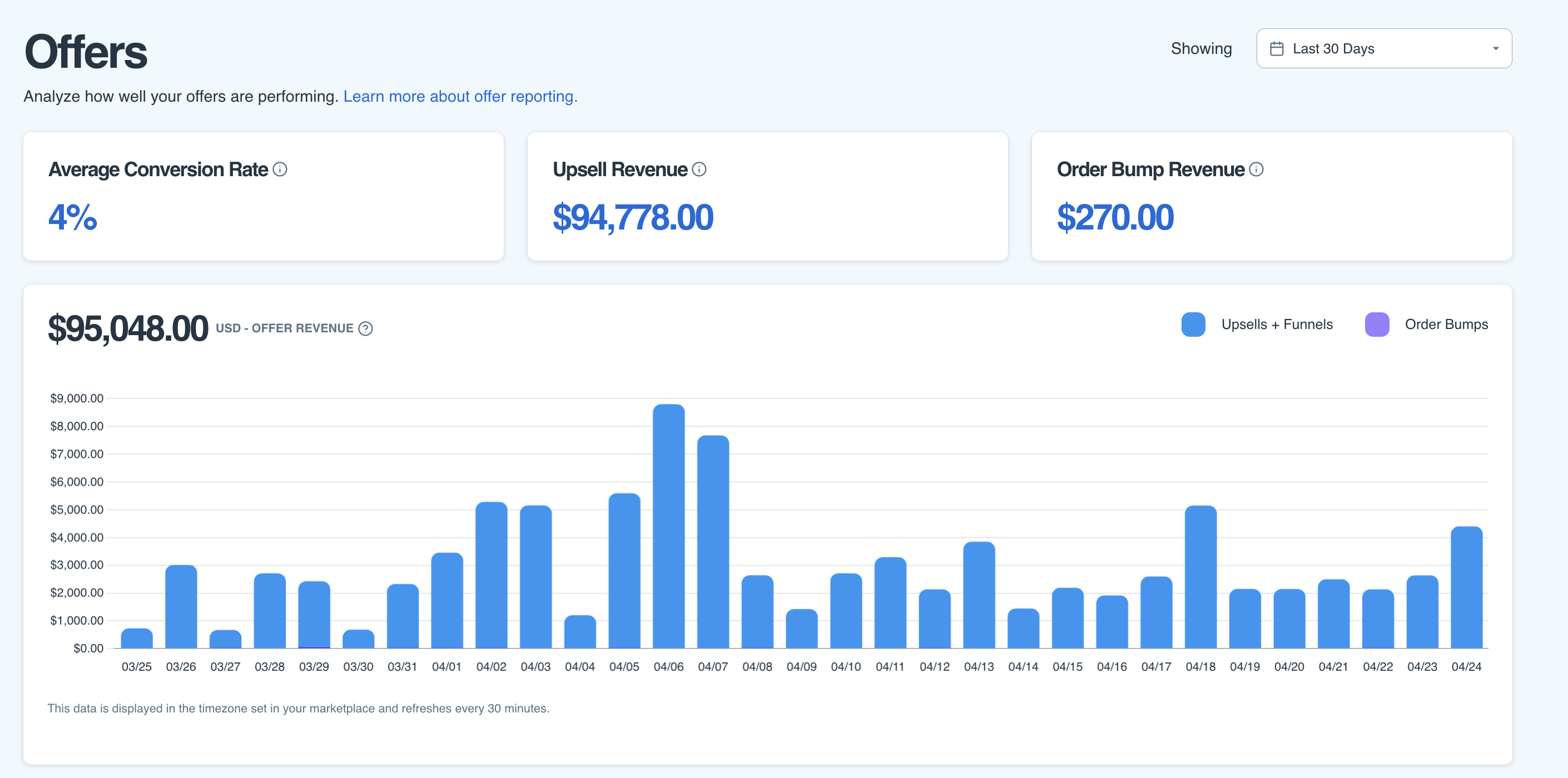The image size is (1568, 778).
Task: Click the Offer Revenue help question icon
Action: coord(365,328)
